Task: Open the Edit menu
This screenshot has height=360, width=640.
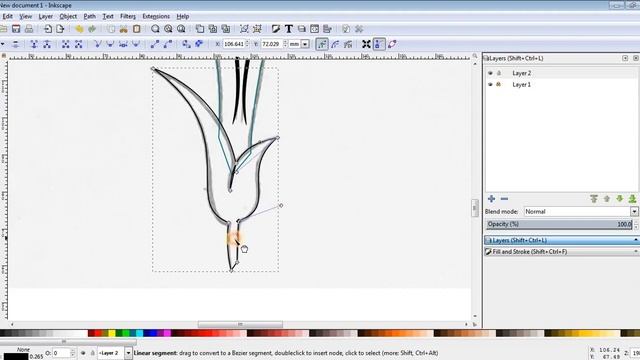Action: [7, 16]
